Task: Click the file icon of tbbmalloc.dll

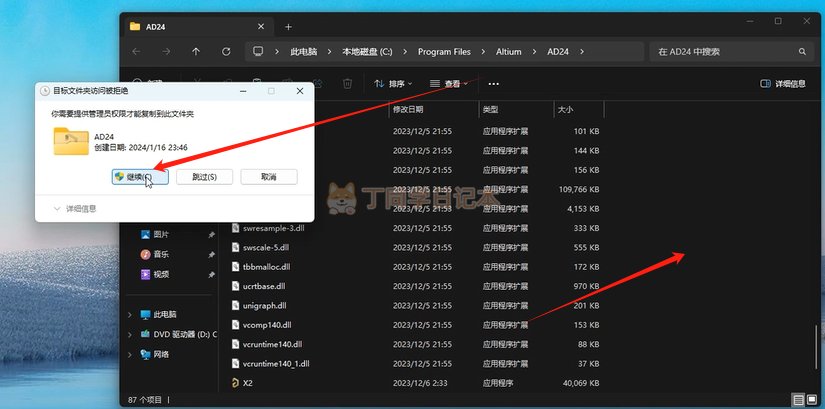Action: point(235,267)
